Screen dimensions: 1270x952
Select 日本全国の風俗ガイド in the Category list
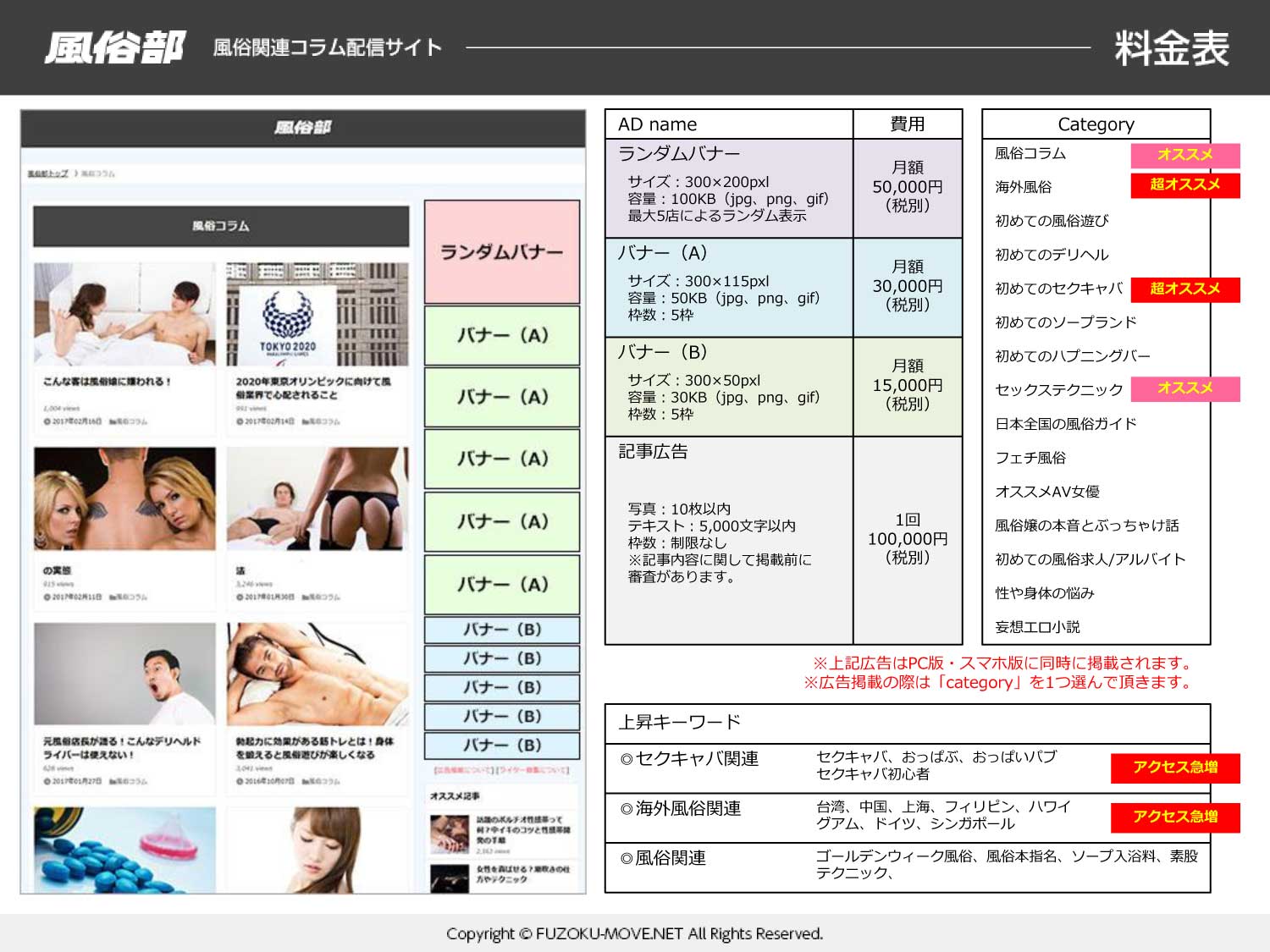point(1065,424)
